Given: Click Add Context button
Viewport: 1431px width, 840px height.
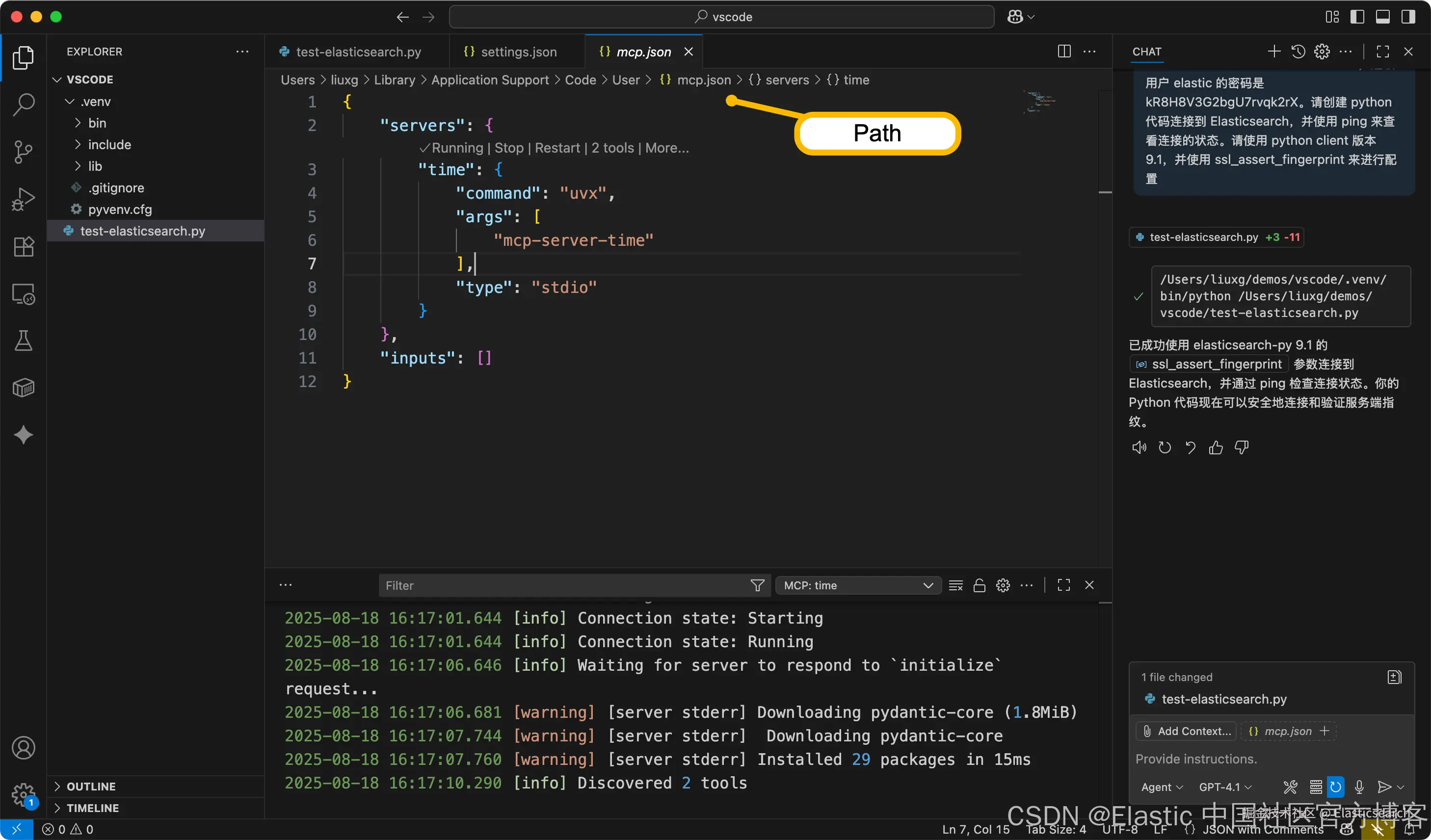Looking at the screenshot, I should tap(1186, 731).
